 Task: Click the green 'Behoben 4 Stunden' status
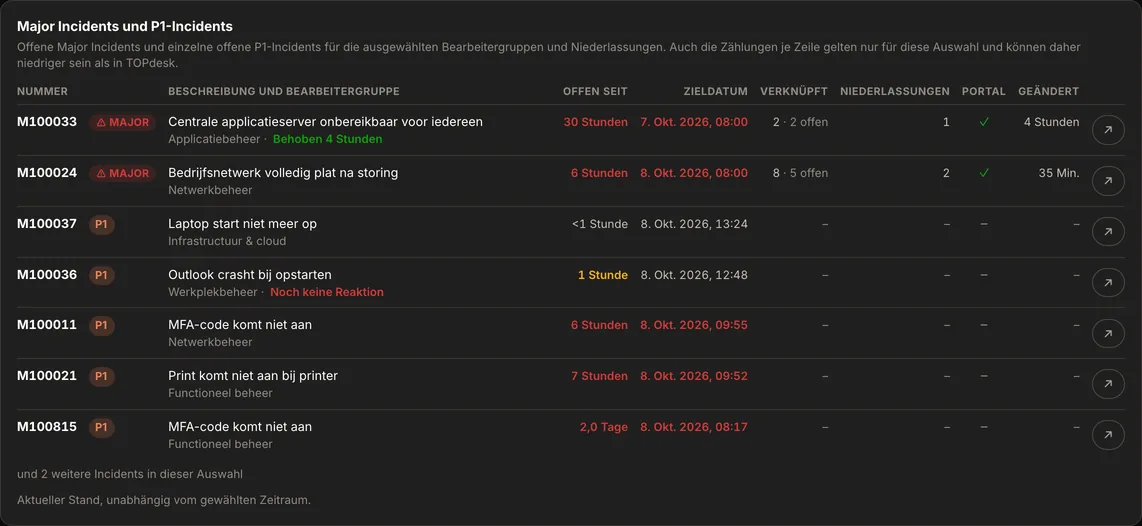[328, 139]
